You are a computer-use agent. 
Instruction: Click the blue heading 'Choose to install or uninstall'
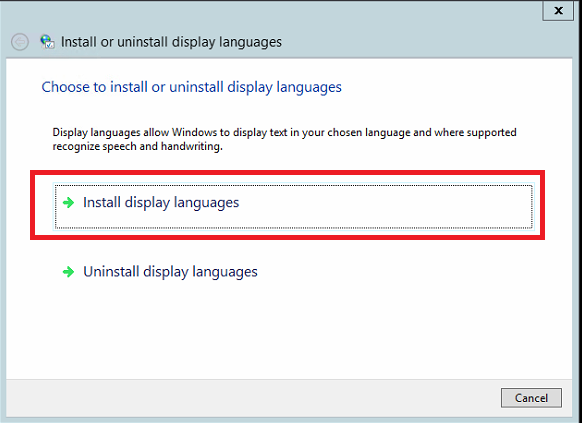point(192,87)
